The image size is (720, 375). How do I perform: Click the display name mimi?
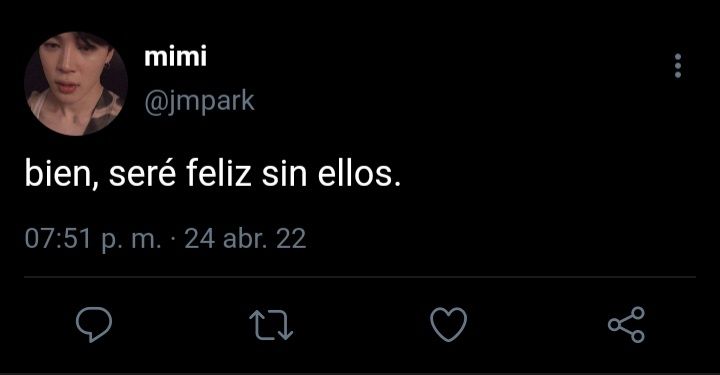pyautogui.click(x=175, y=56)
